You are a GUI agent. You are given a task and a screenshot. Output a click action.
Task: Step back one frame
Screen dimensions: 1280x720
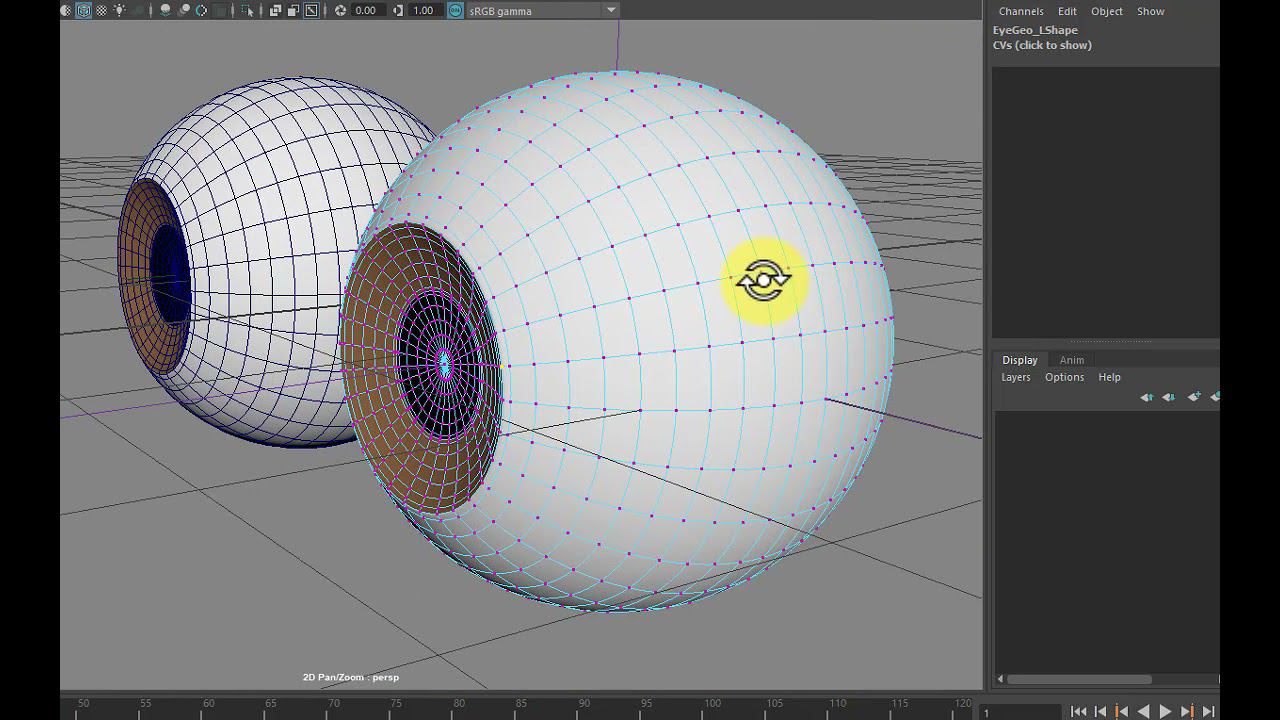pyautogui.click(x=1100, y=711)
